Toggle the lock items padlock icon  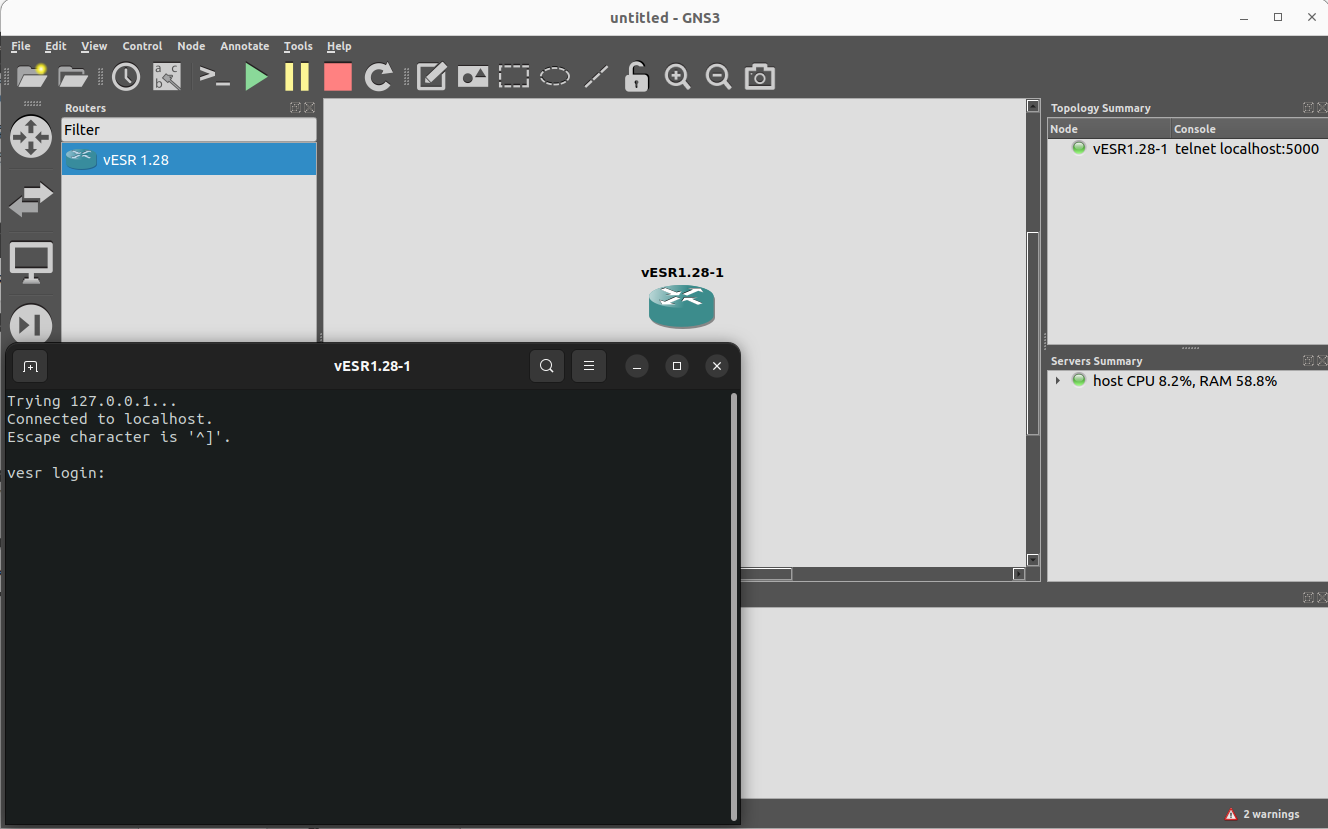[x=636, y=76]
